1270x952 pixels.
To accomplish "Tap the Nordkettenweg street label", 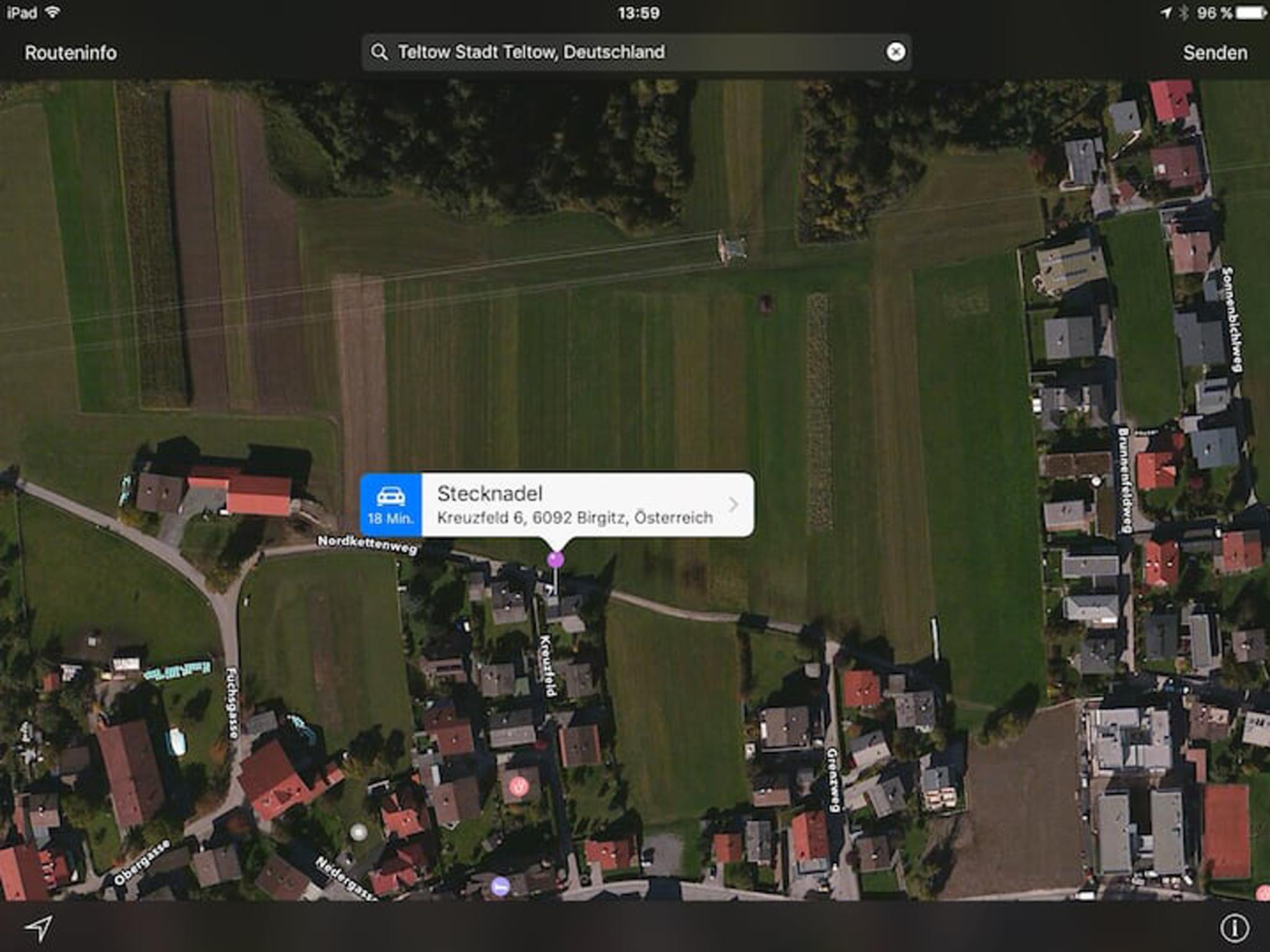I will [x=367, y=544].
